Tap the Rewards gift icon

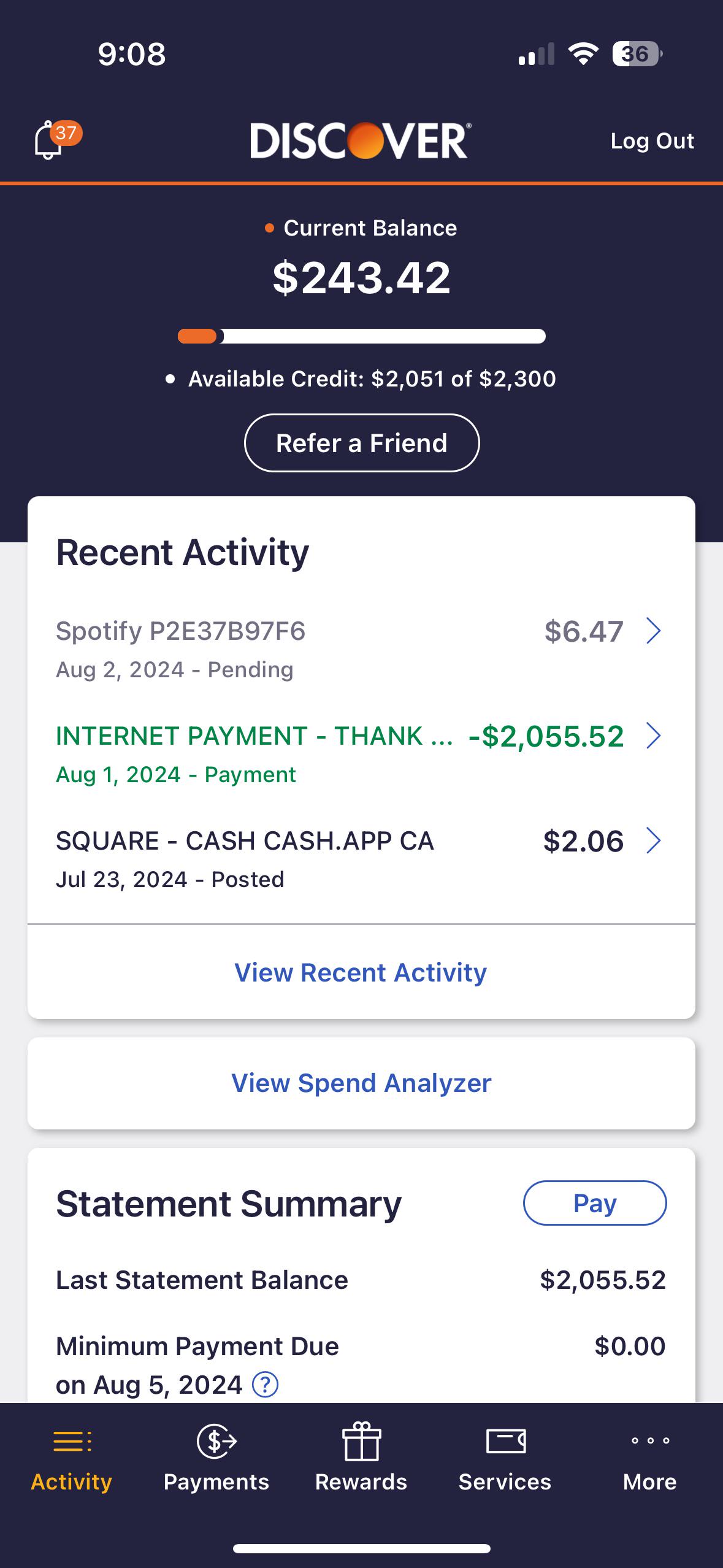[361, 1441]
